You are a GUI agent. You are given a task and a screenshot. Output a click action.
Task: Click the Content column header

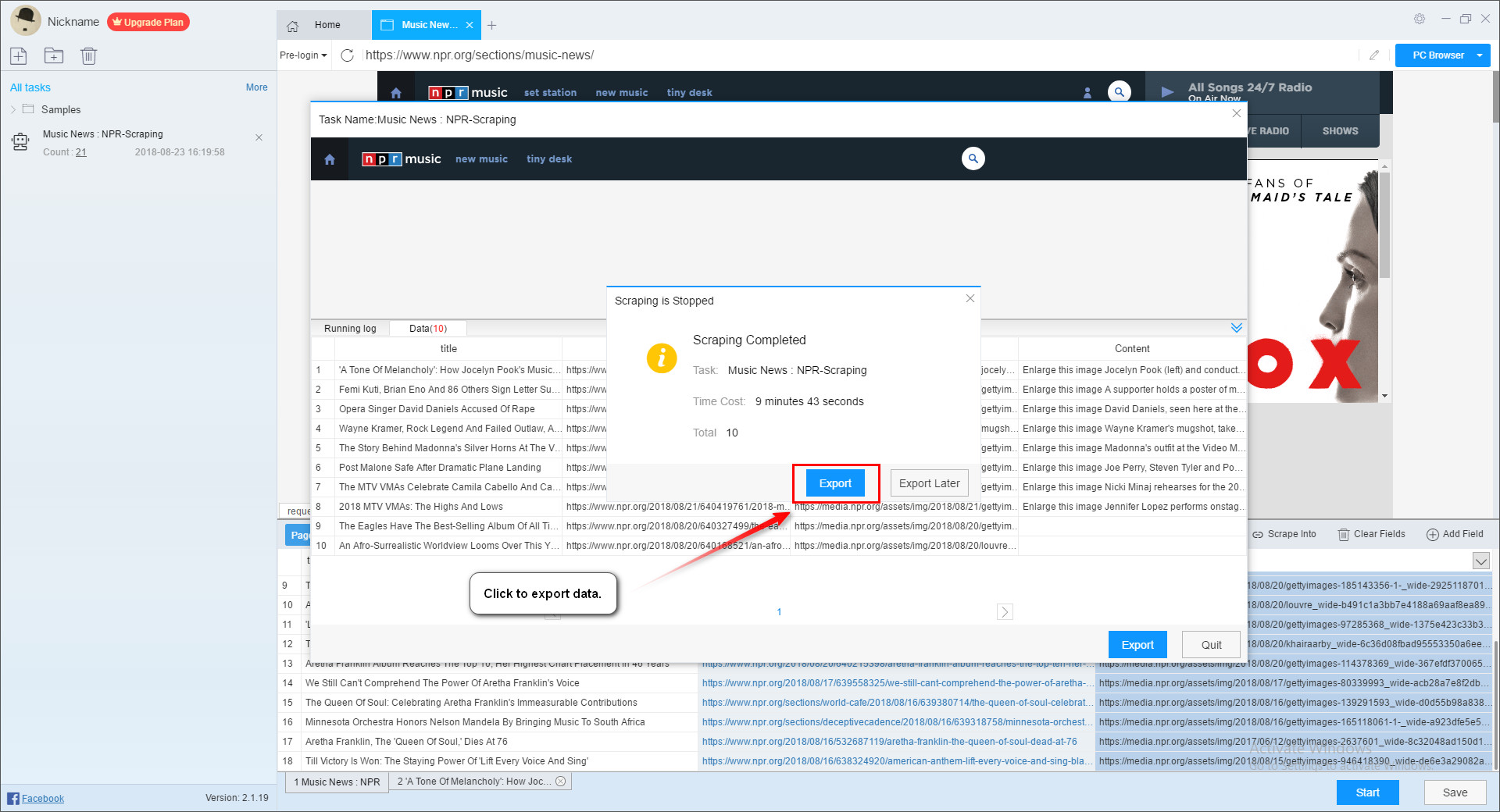pos(1132,349)
